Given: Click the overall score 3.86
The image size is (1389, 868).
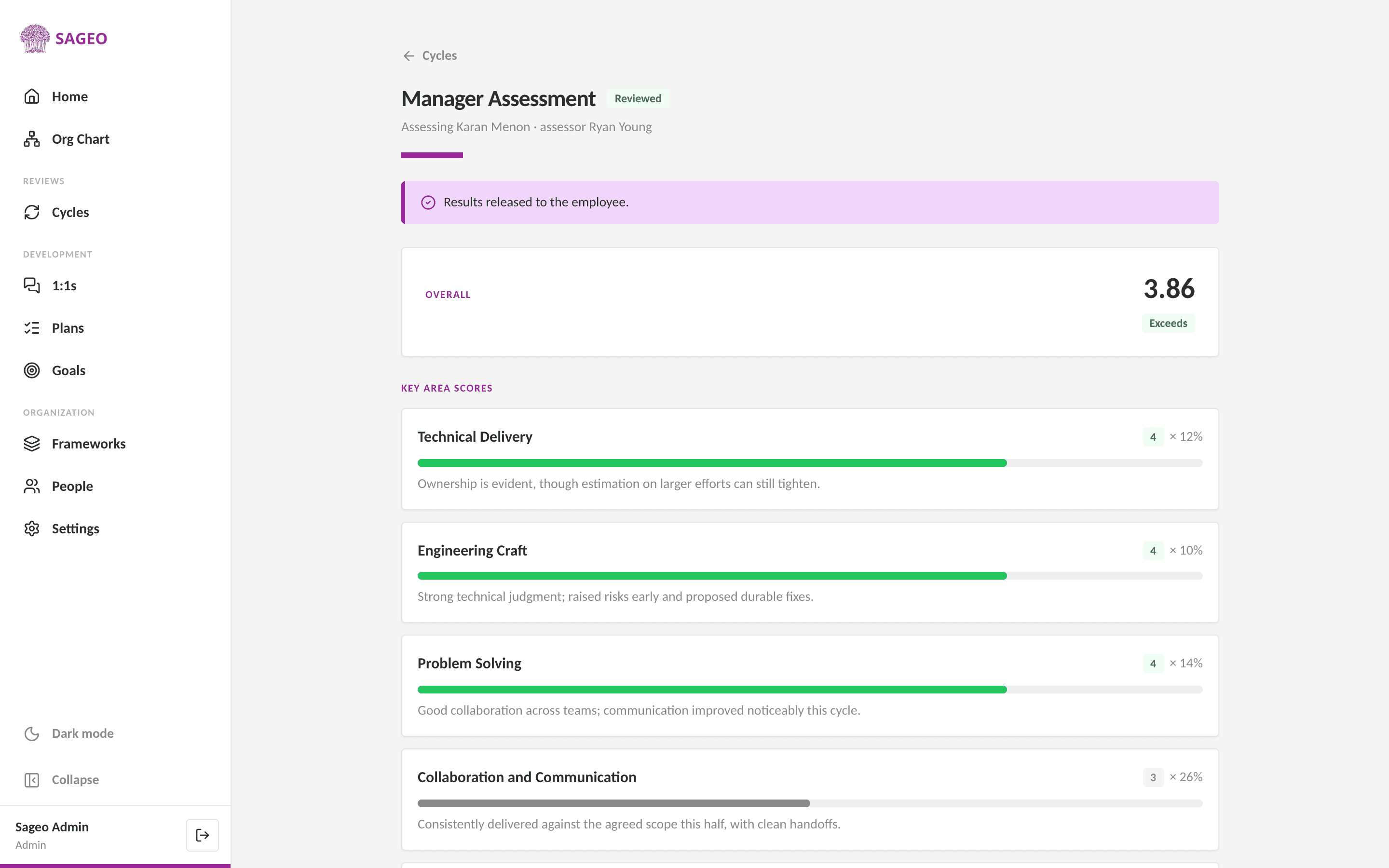Looking at the screenshot, I should coord(1169,288).
